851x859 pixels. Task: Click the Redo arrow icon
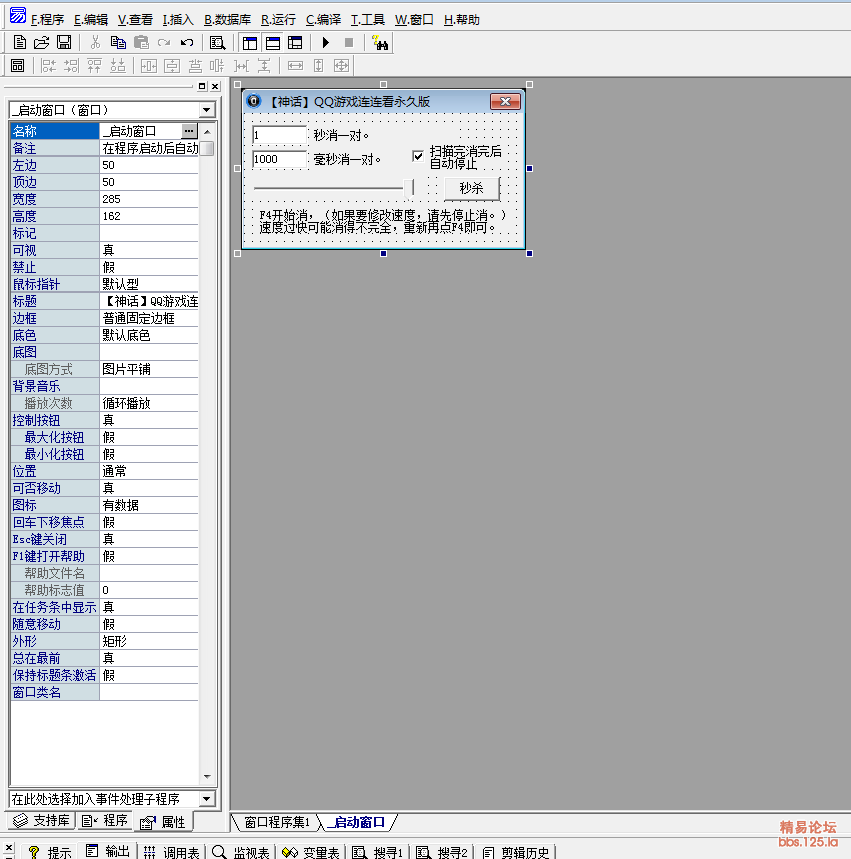click(x=163, y=43)
